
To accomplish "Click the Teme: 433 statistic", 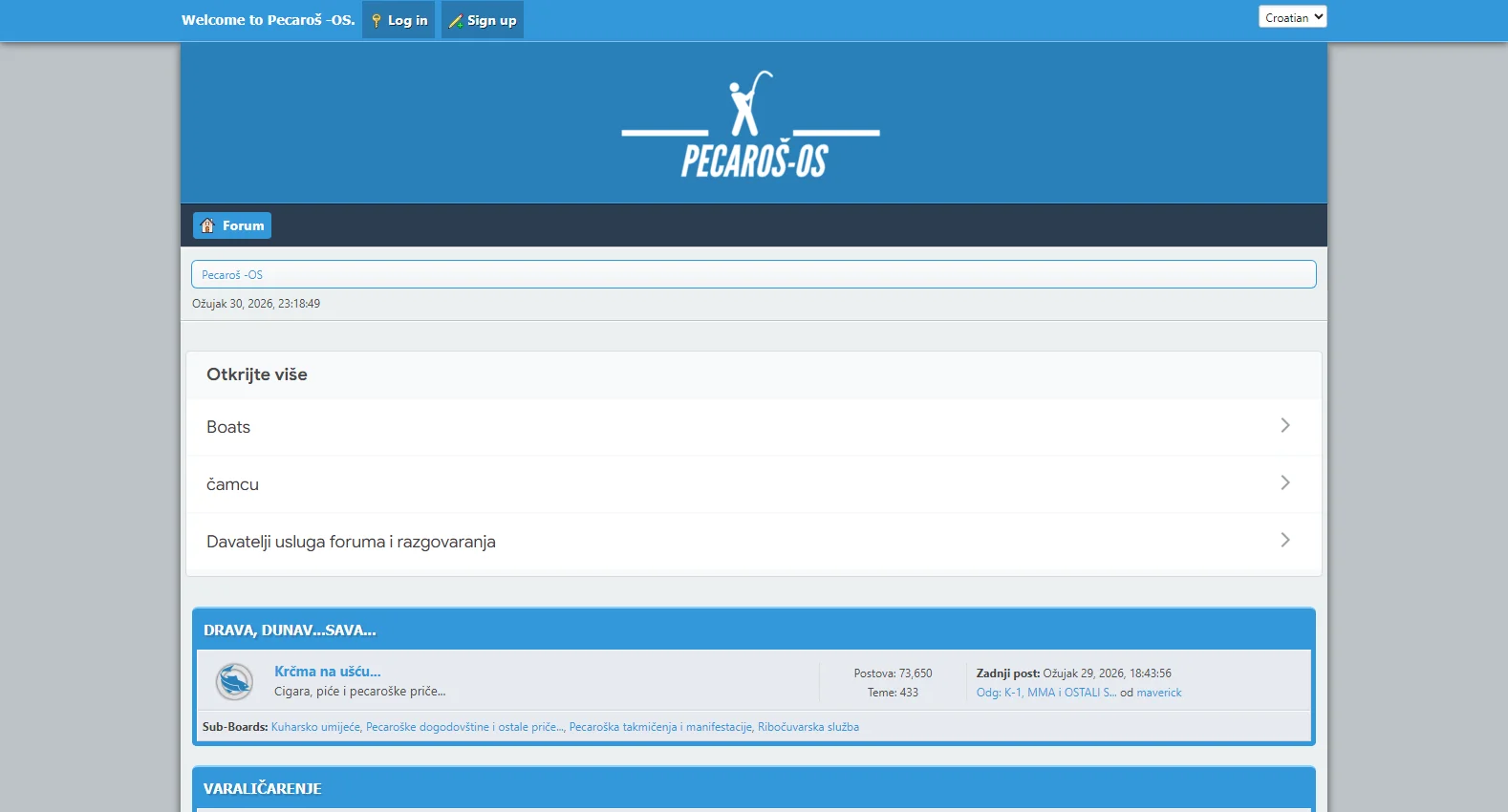I will pos(893,693).
